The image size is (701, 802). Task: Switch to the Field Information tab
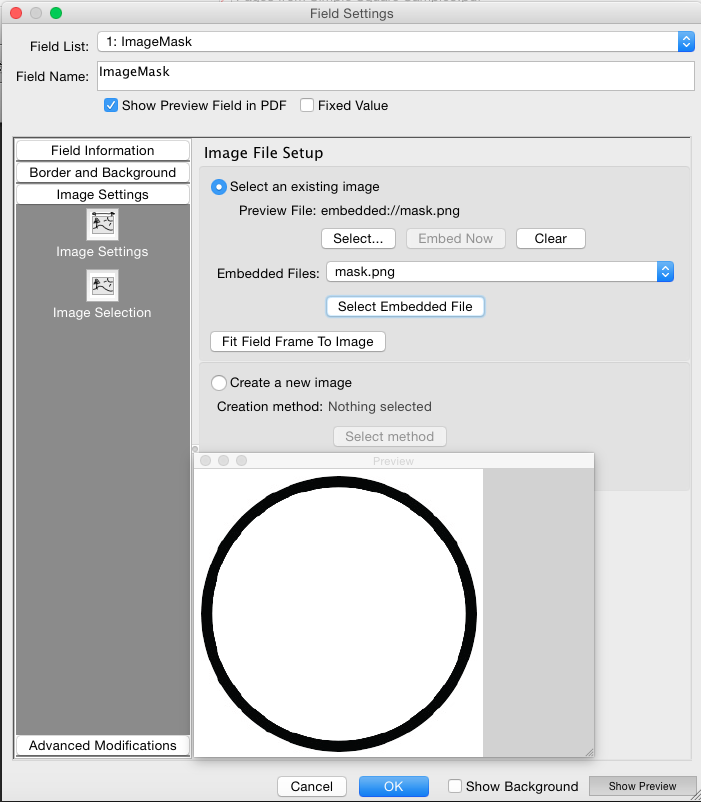[103, 151]
